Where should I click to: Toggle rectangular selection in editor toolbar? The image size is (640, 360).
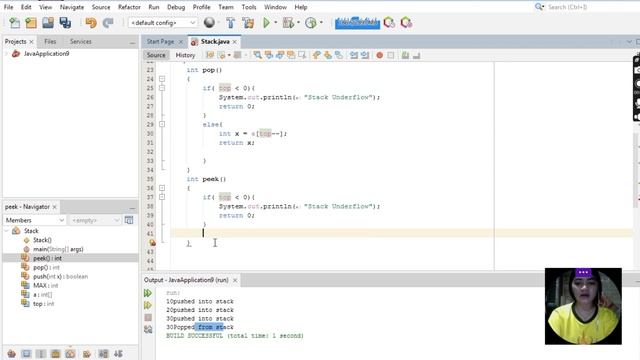[x=302, y=55]
